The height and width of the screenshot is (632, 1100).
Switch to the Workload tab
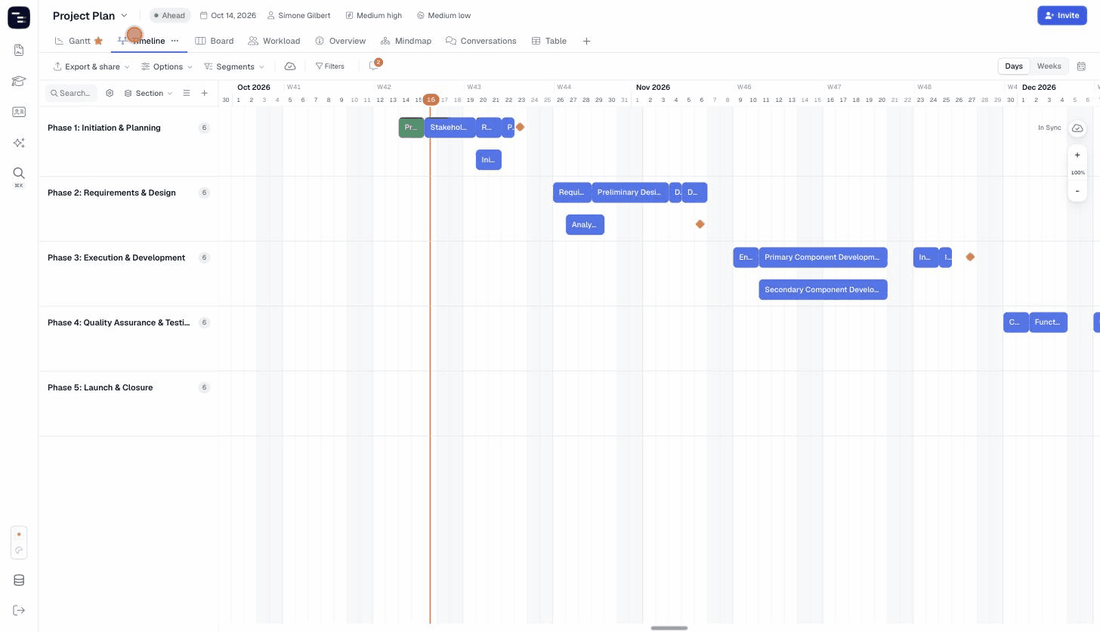point(274,41)
